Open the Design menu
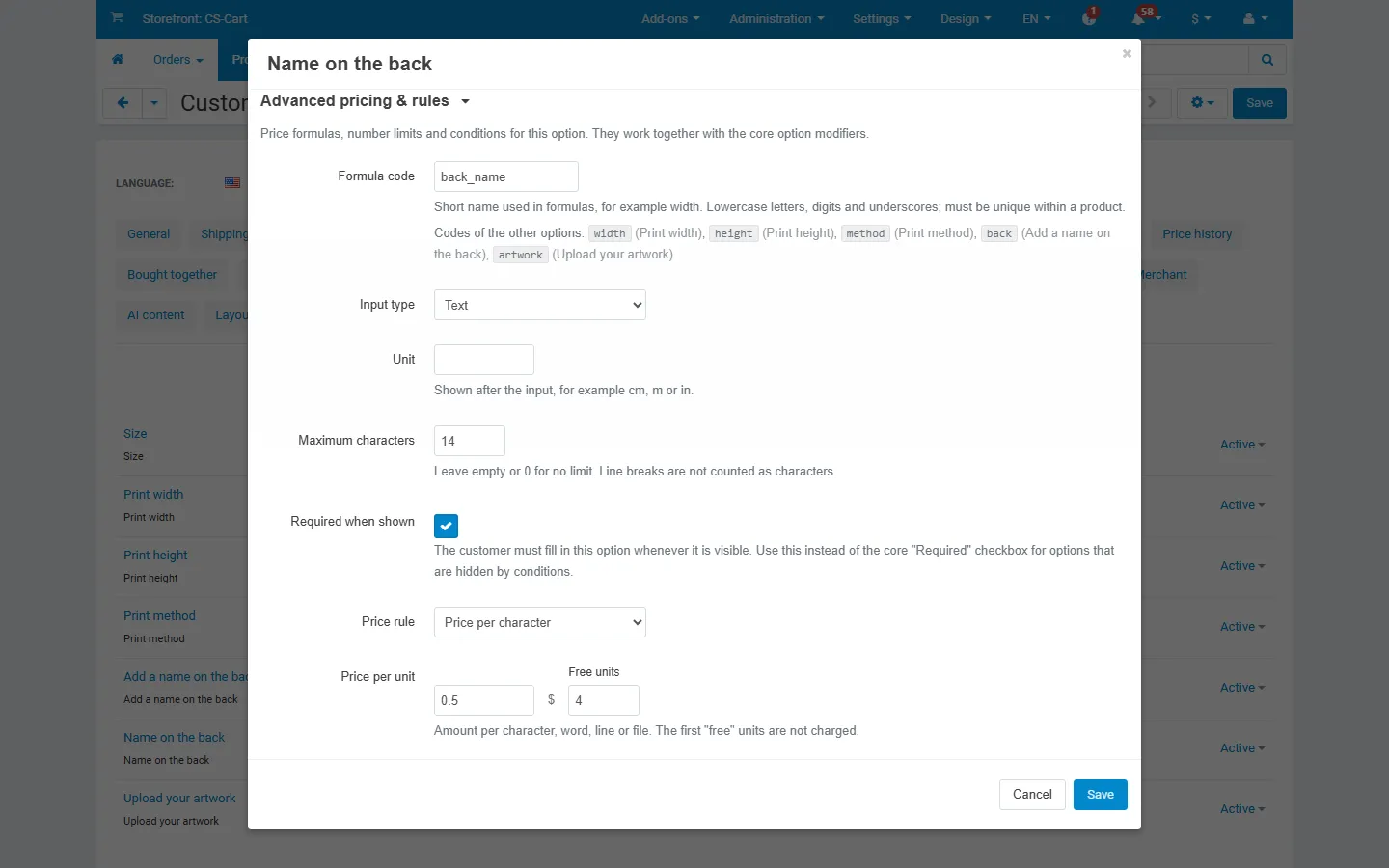The image size is (1389, 868). (966, 18)
